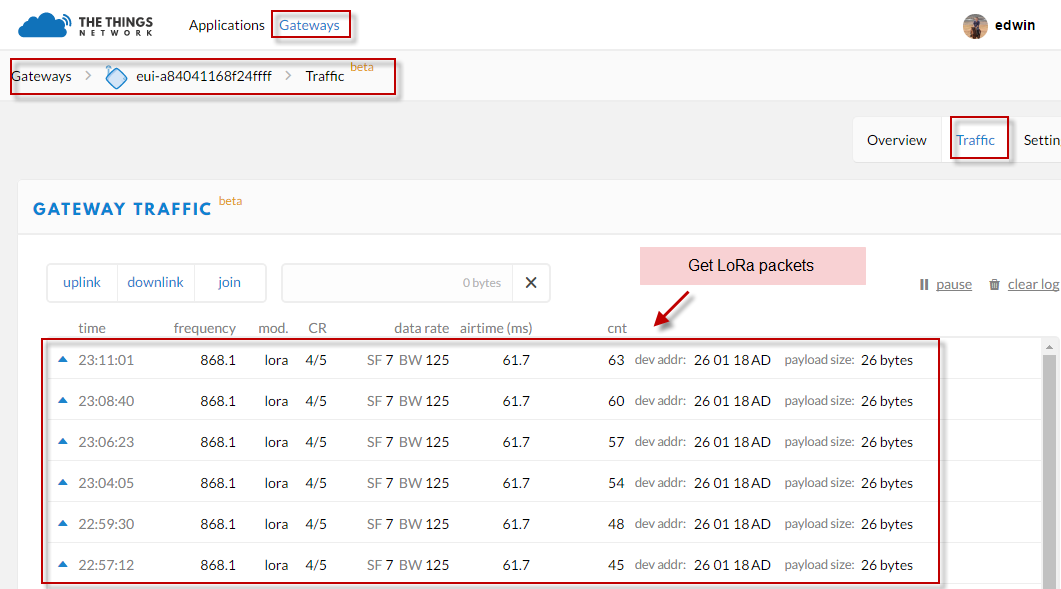Select the time 22:59:30 cell

tap(106, 524)
